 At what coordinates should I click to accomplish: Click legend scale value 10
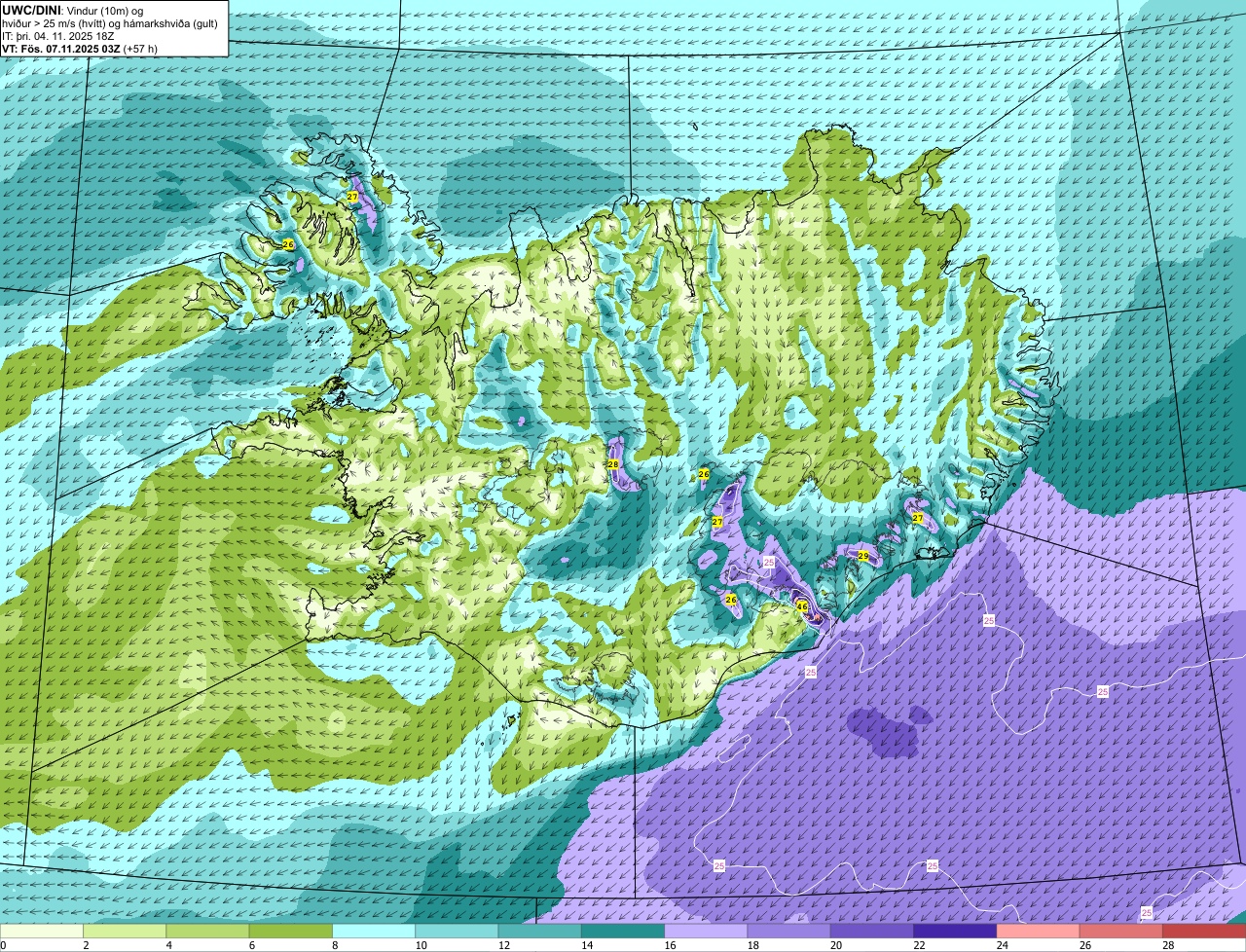coord(421,945)
